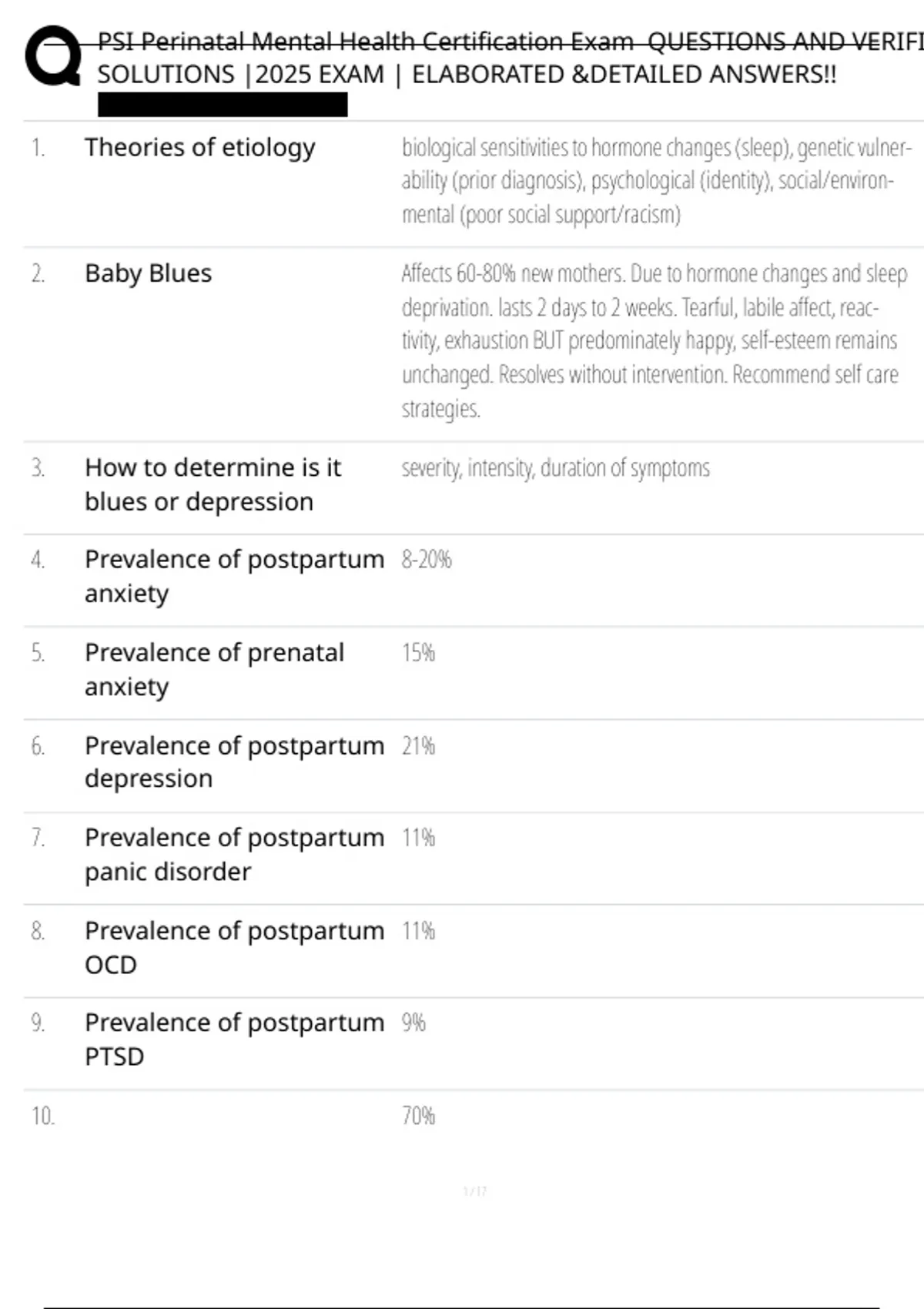Image resolution: width=924 pixels, height=1309 pixels.
Task: Click the black redacted bar under the title
Action: coord(223,105)
